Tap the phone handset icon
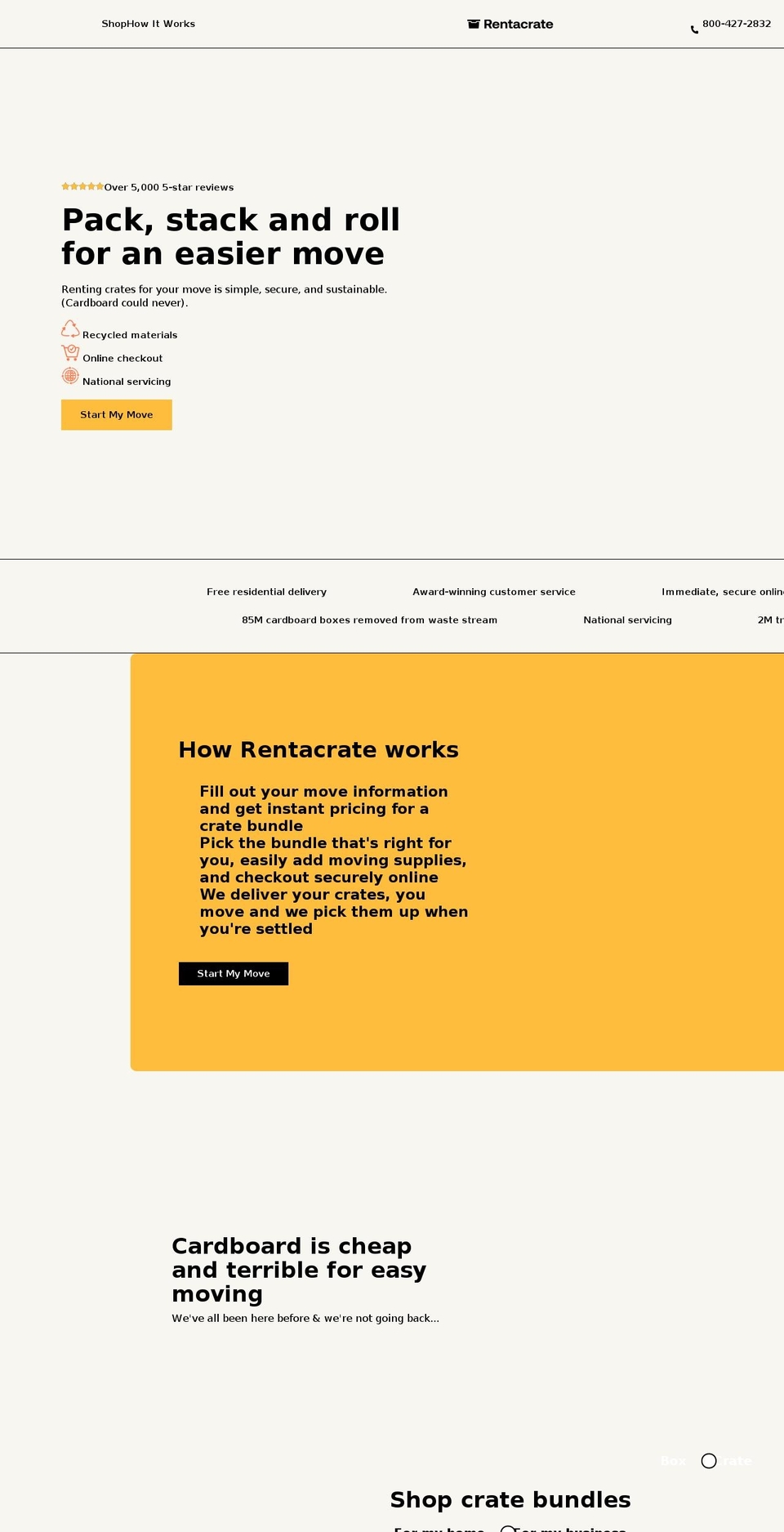The height and width of the screenshot is (1532, 784). pyautogui.click(x=694, y=29)
